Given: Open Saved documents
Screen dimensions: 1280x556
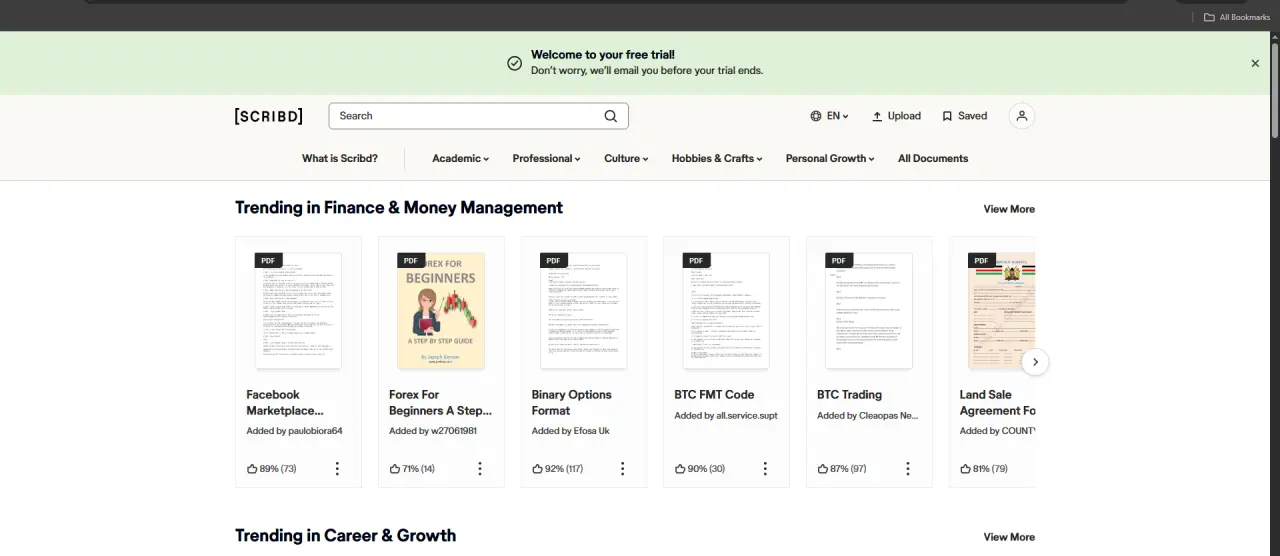Looking at the screenshot, I should pyautogui.click(x=964, y=116).
